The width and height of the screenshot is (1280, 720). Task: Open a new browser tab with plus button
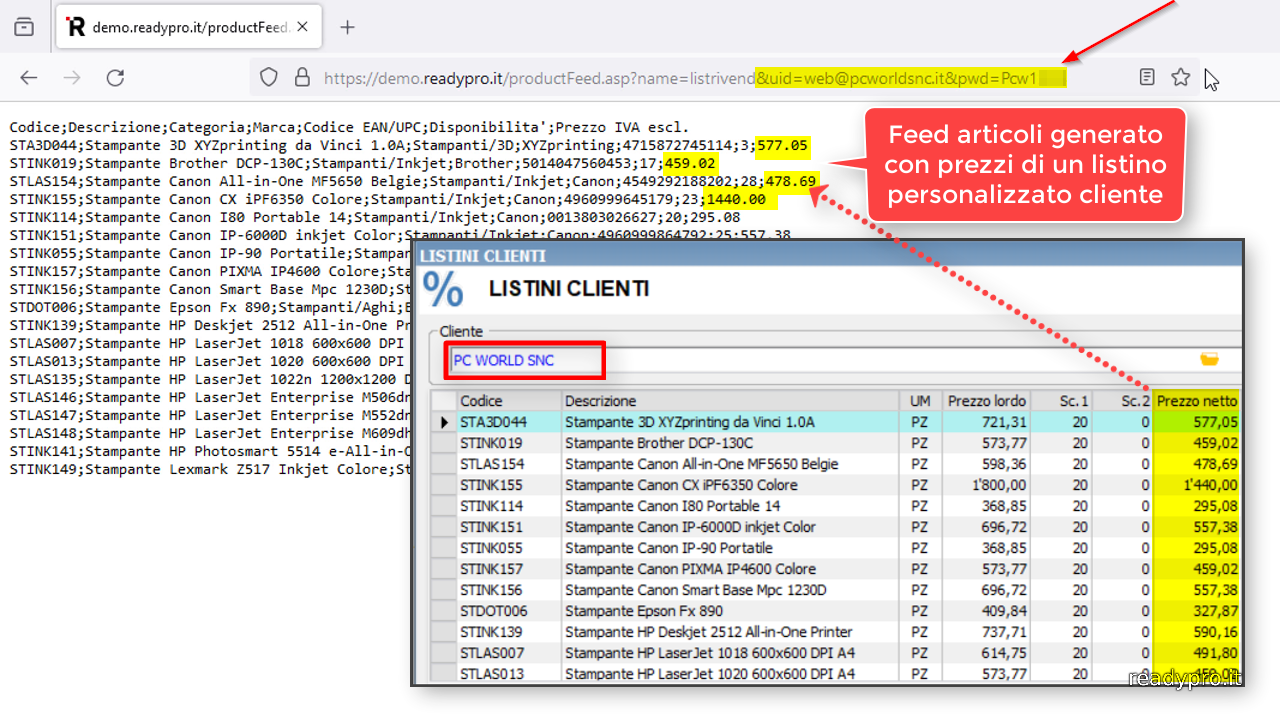click(x=347, y=27)
